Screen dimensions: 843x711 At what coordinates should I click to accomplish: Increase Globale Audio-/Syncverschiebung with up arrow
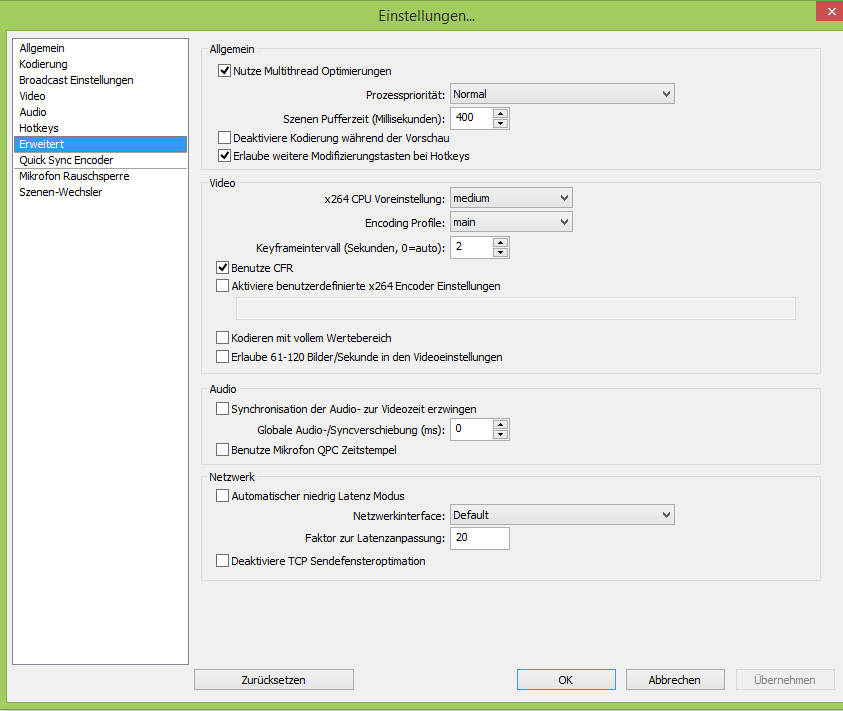(x=501, y=424)
